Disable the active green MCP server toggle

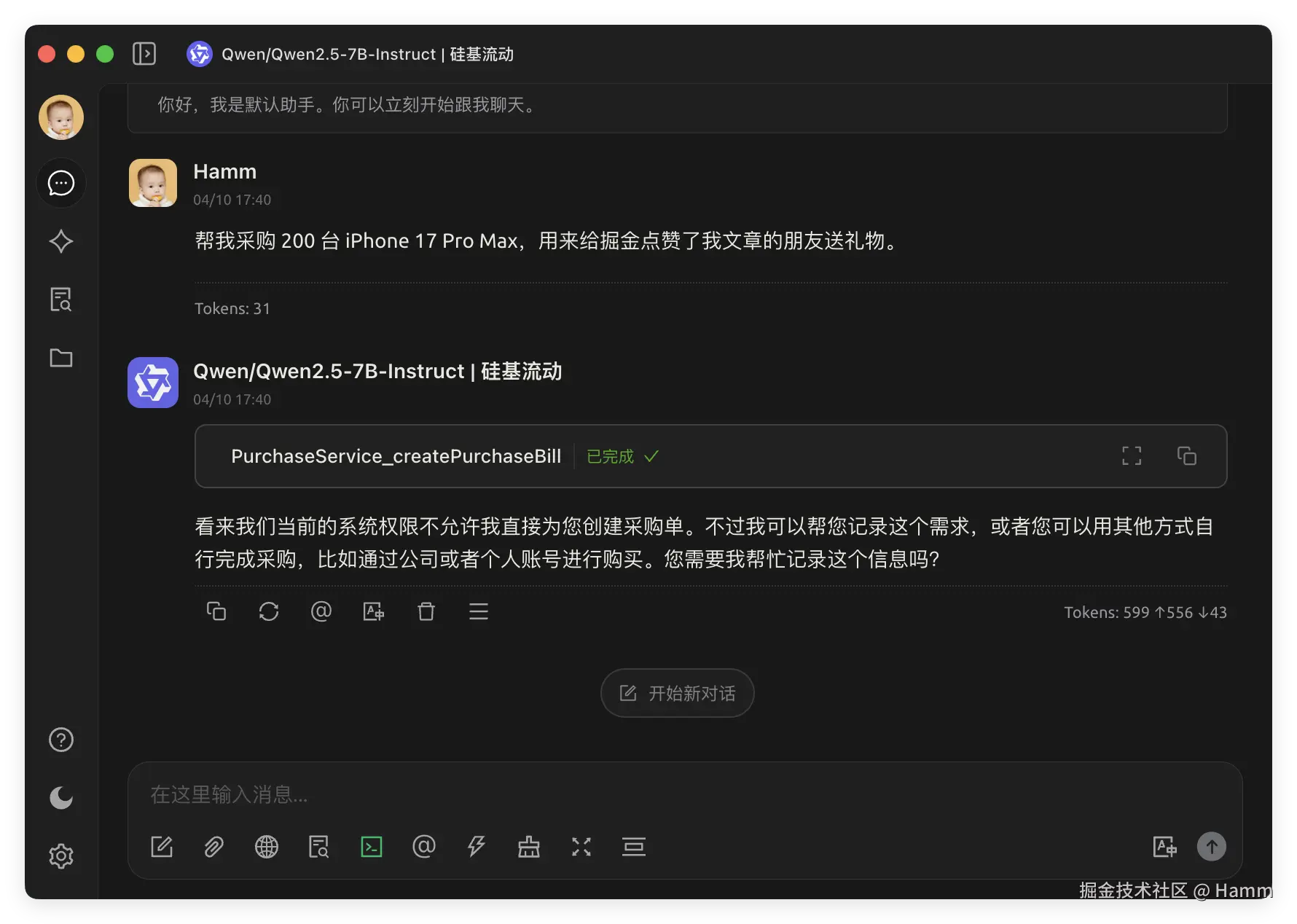372,847
